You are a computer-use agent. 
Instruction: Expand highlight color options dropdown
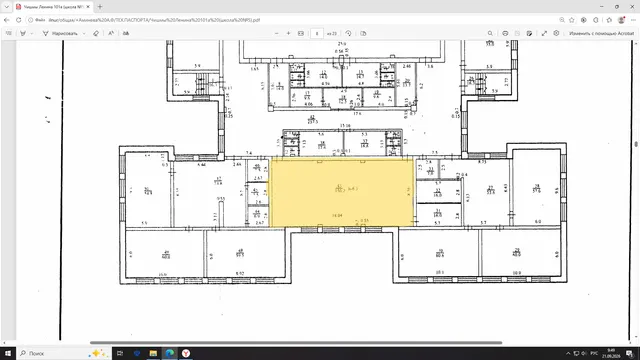[32, 33]
